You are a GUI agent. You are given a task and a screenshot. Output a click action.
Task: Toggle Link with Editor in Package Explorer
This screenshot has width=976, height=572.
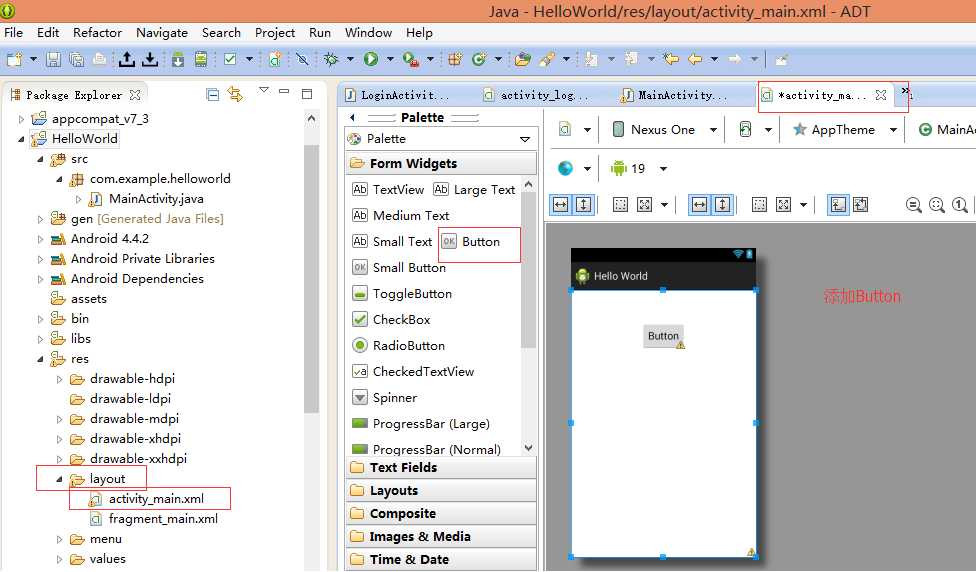pos(235,95)
